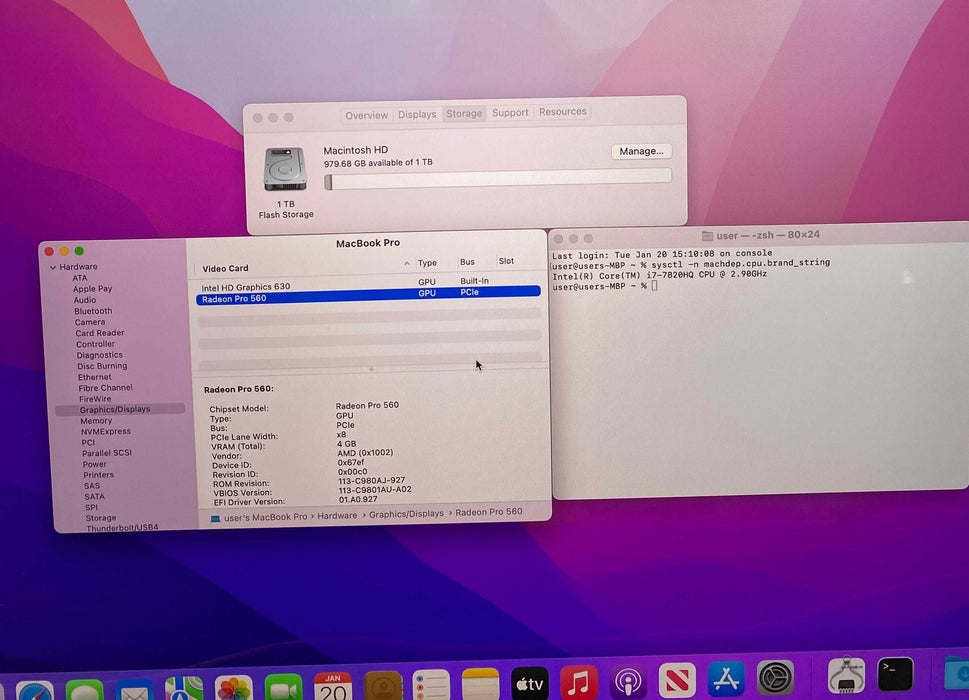Click the Macintosh HD storage usage bar

(498, 179)
